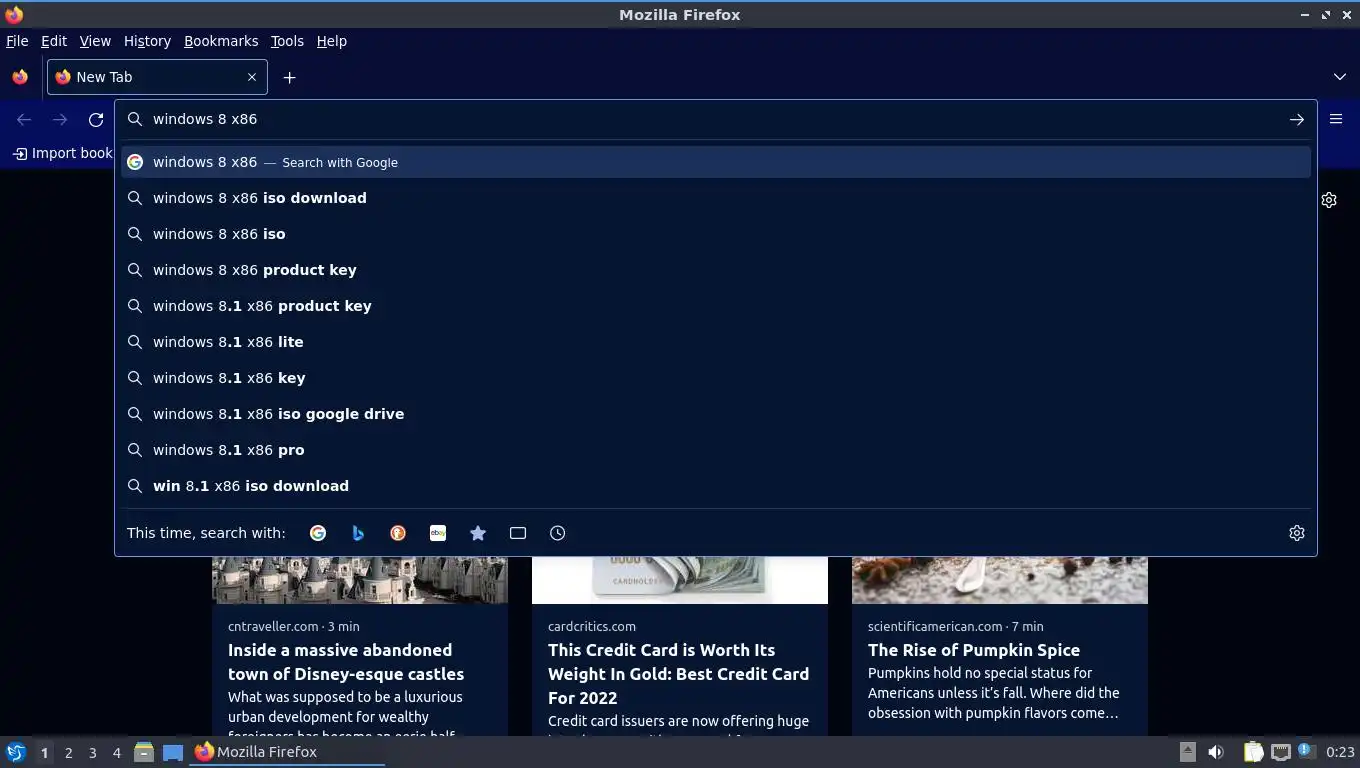This screenshot has width=1360, height=768.
Task: Search with Google one-off icon
Action: [x=318, y=533]
